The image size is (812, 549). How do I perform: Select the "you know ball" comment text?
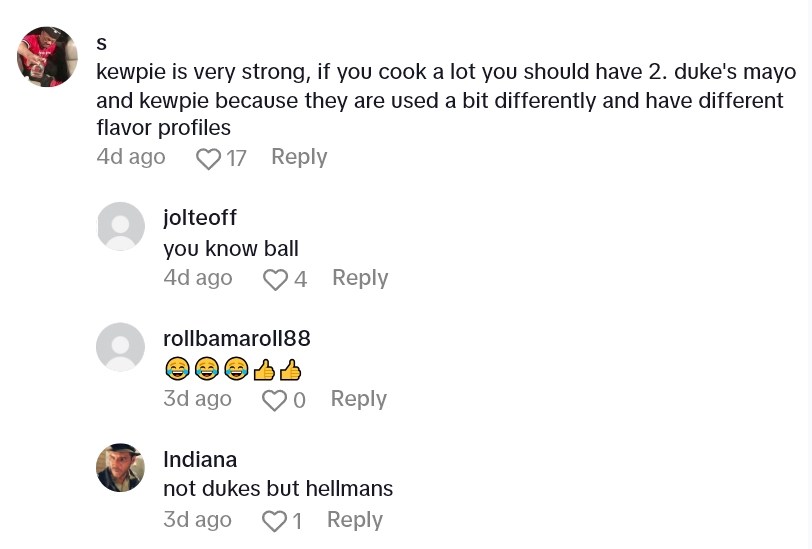tap(231, 249)
